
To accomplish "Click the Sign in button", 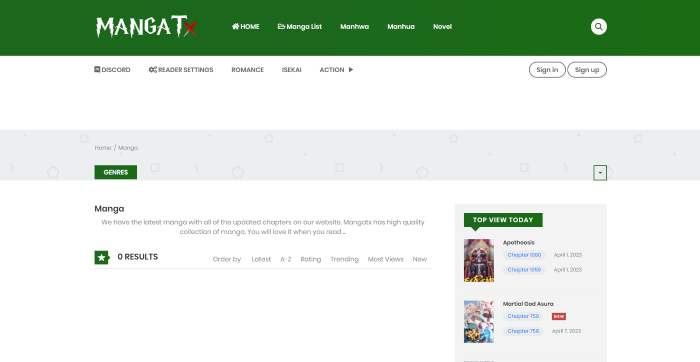I will [x=547, y=70].
